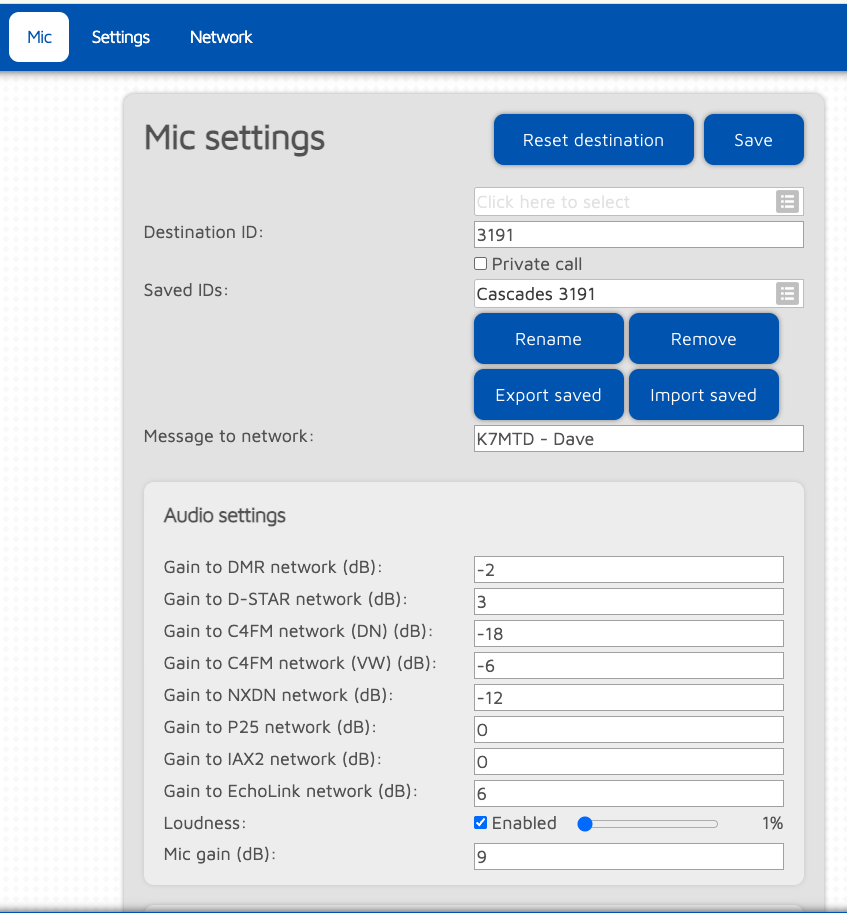Image resolution: width=847 pixels, height=913 pixels.
Task: Click the Mic gain (dB) input
Action: point(628,857)
